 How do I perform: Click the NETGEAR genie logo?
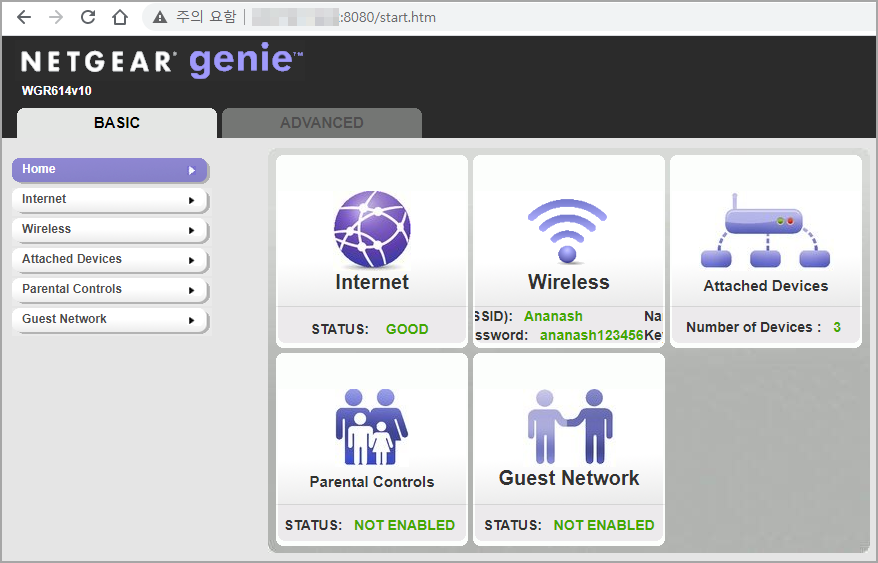click(162, 60)
